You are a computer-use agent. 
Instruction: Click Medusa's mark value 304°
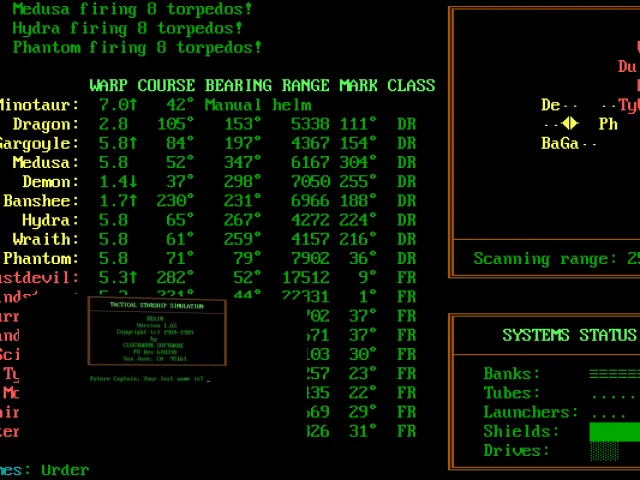[358, 162]
